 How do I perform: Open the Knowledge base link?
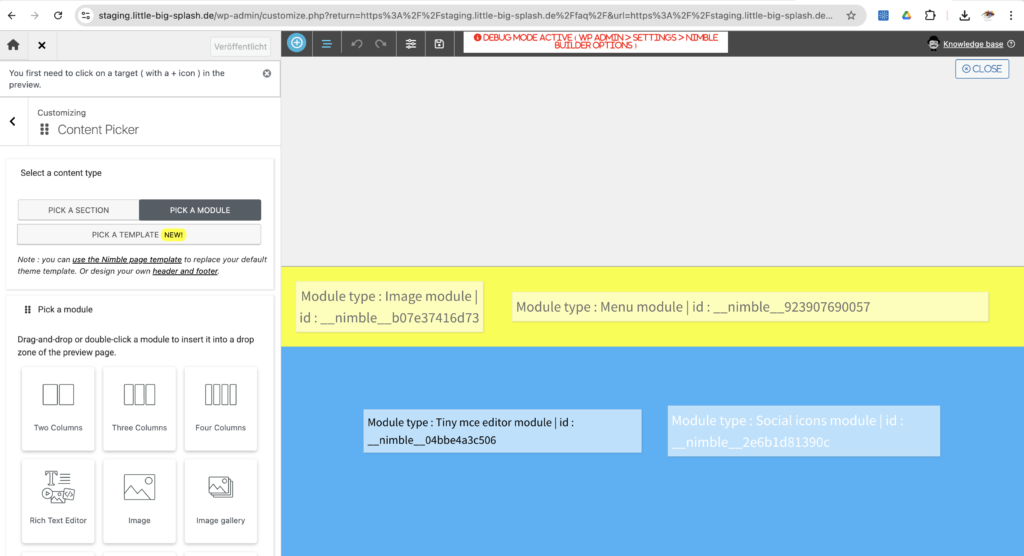point(974,44)
